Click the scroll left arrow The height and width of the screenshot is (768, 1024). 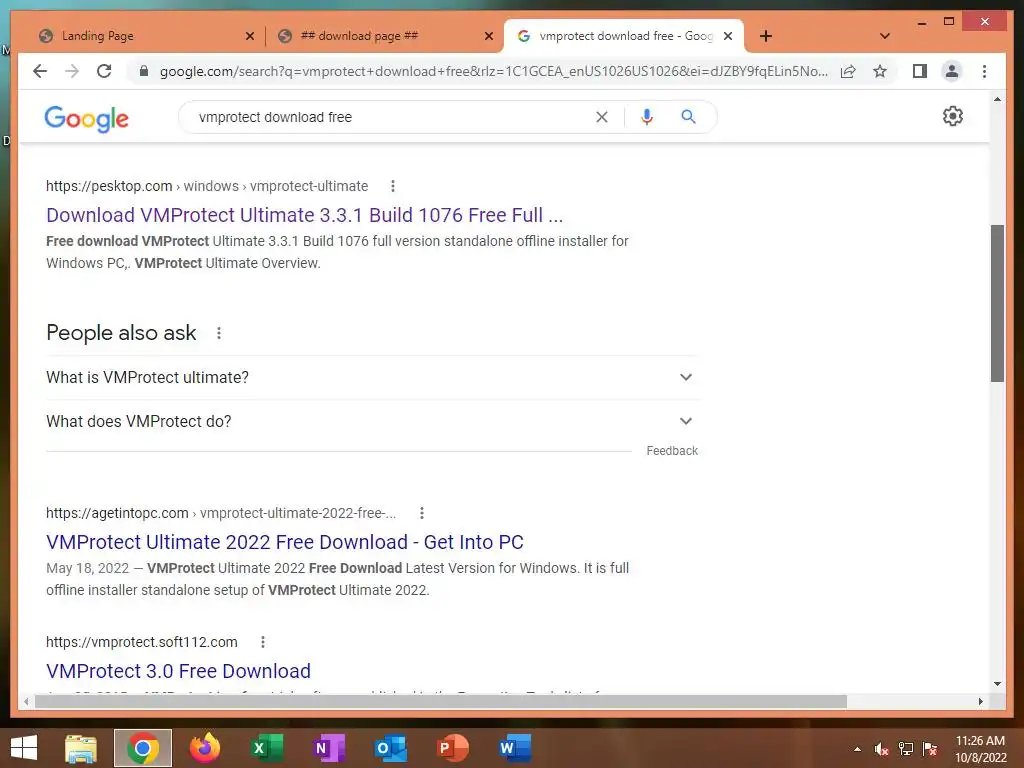click(26, 701)
